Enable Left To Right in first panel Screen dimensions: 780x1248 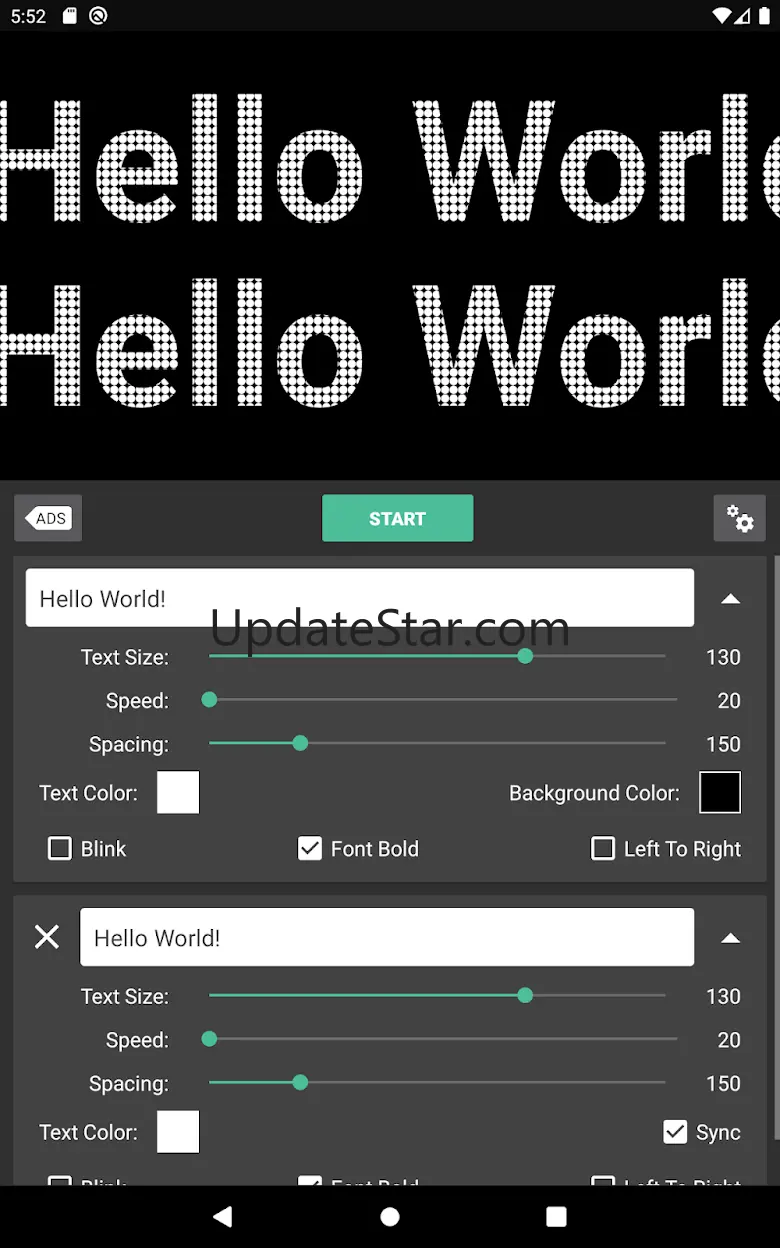[603, 849]
